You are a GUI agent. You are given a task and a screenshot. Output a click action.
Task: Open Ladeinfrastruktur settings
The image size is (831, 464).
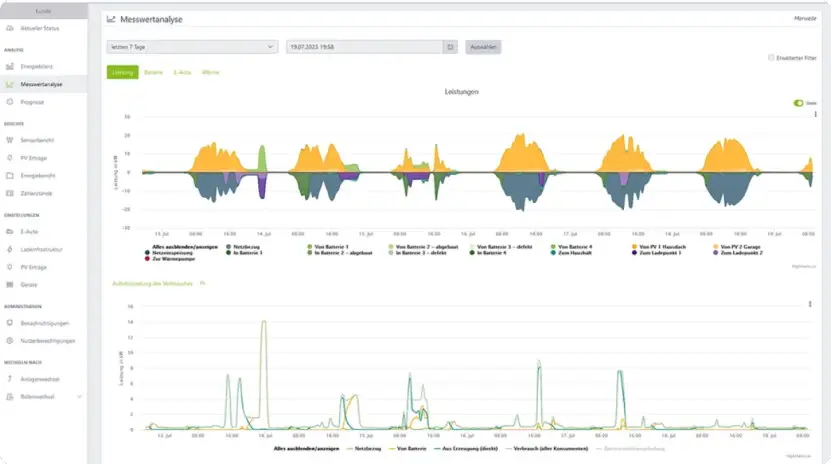[x=41, y=249]
